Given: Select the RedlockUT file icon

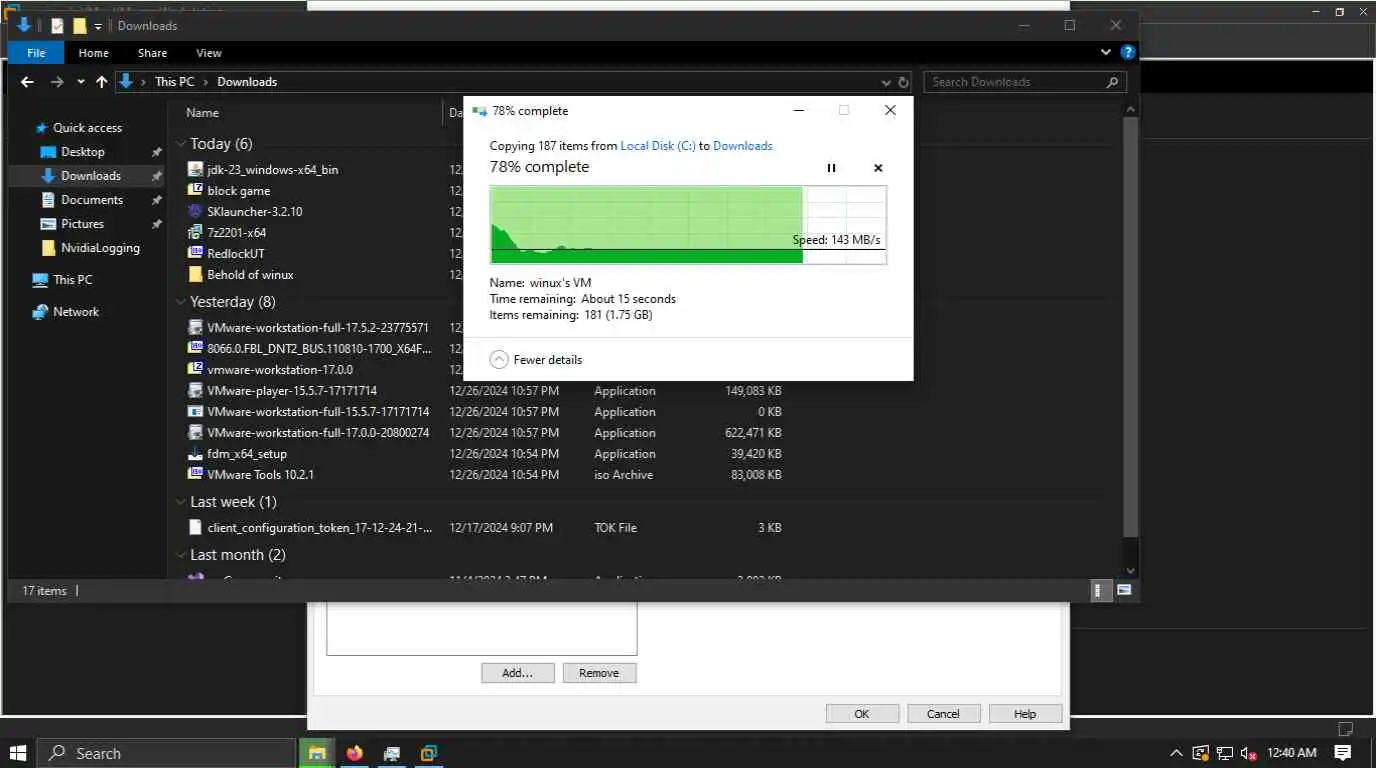Looking at the screenshot, I should [196, 253].
